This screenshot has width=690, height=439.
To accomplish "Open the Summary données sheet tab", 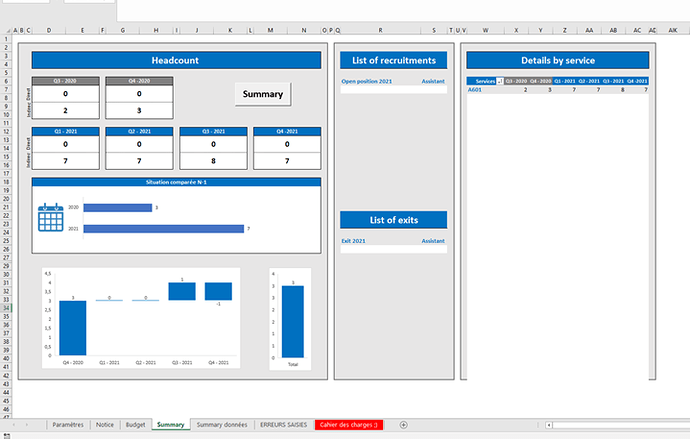I will click(x=222, y=424).
